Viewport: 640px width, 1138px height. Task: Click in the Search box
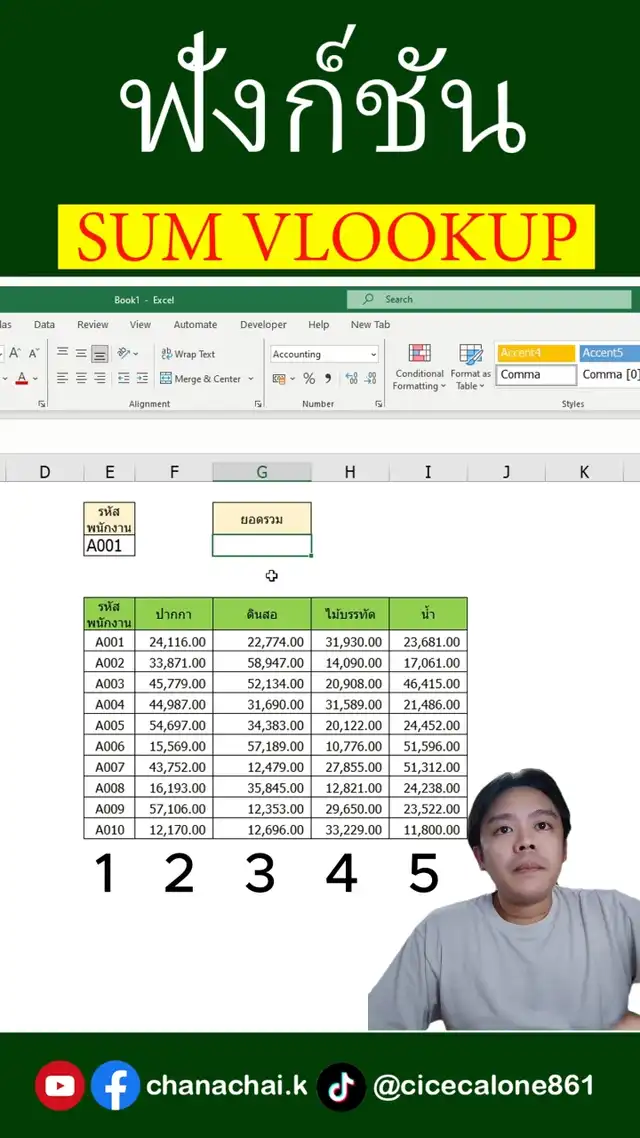pos(490,299)
